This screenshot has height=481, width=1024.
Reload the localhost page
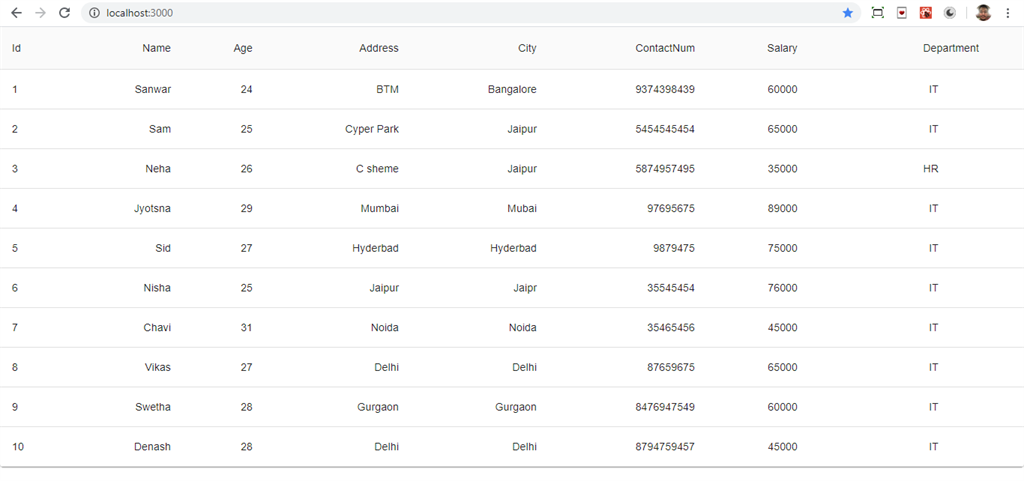[65, 13]
